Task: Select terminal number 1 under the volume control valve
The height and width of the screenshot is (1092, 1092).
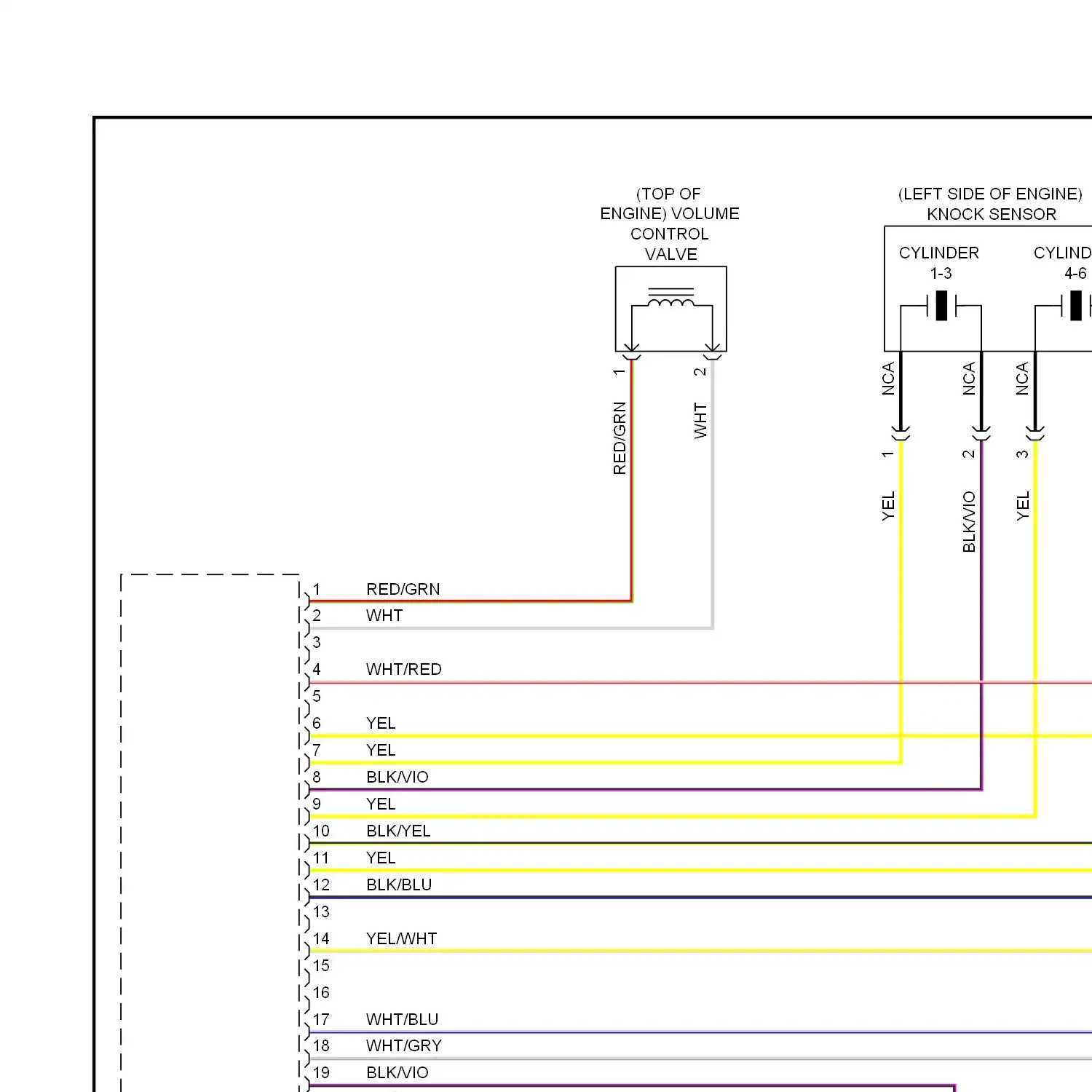Action: click(x=620, y=372)
